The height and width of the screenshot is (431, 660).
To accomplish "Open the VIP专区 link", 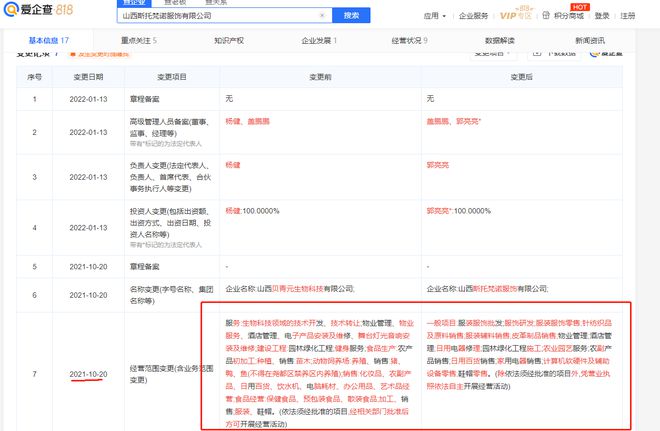I will (516, 16).
